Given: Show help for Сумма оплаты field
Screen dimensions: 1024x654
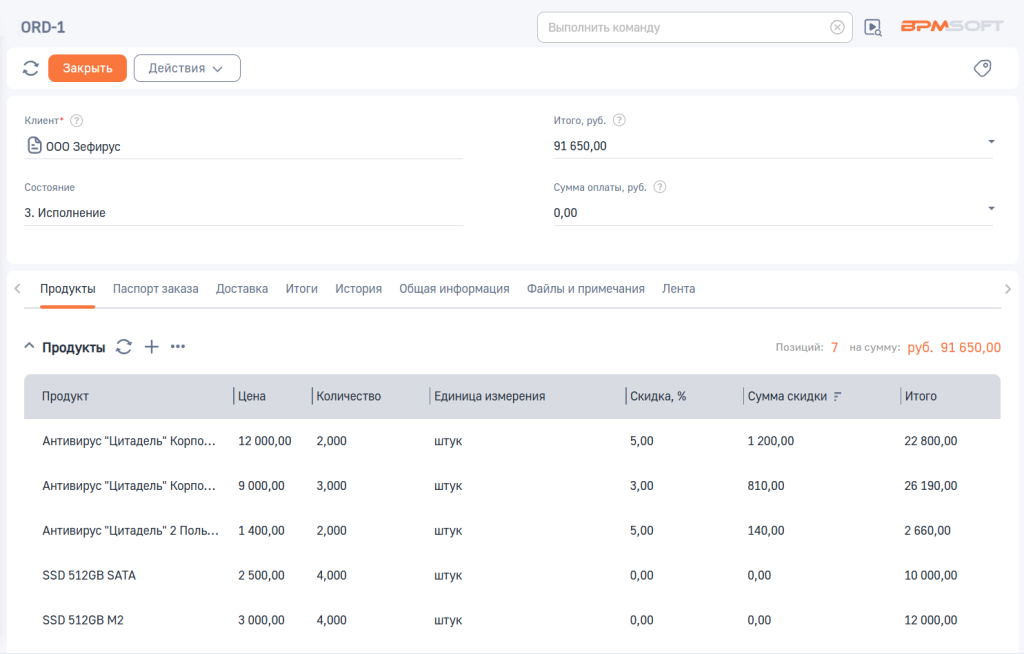Looking at the screenshot, I should pos(660,187).
